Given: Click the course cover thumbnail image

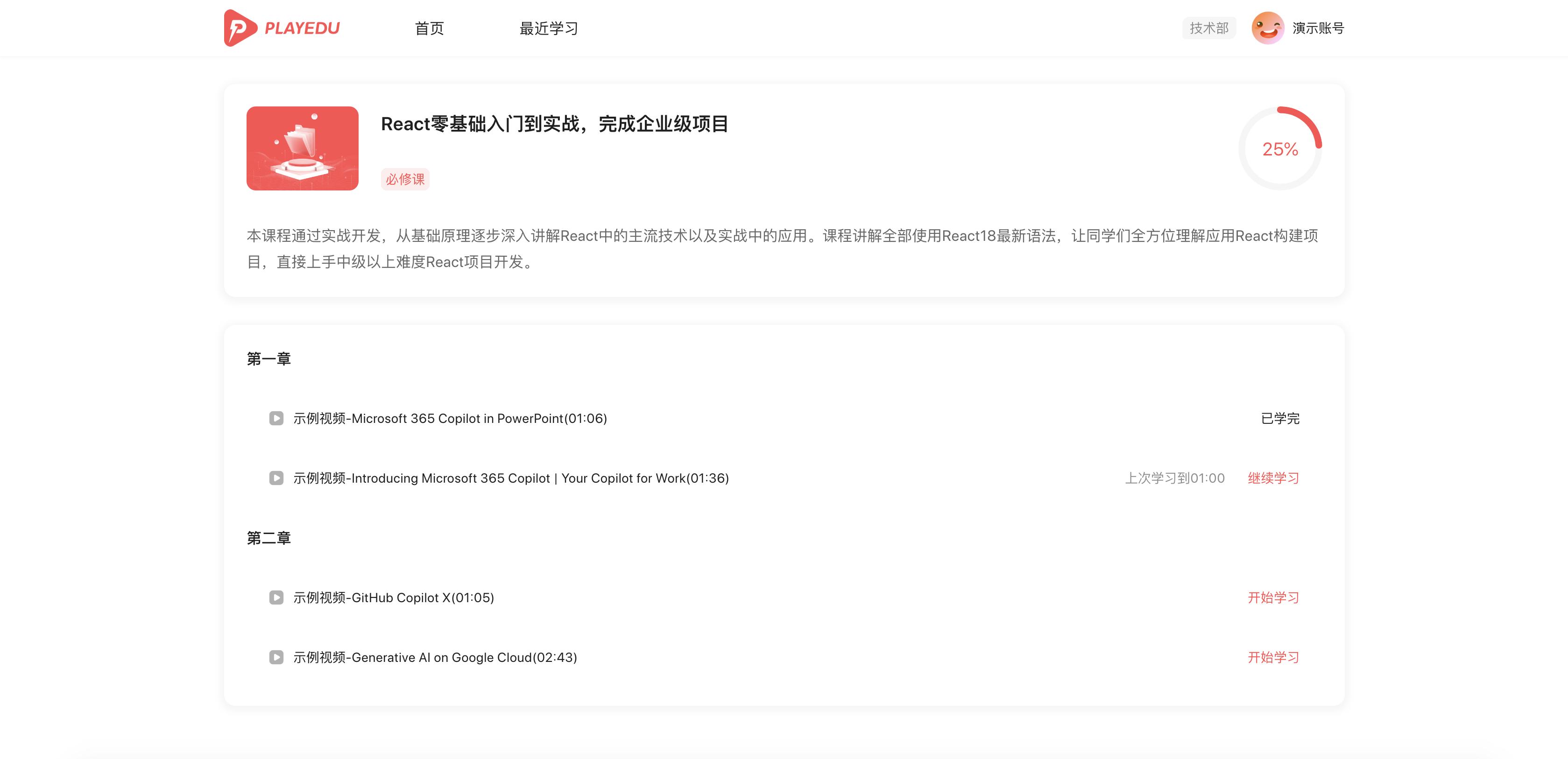Looking at the screenshot, I should coord(303,148).
